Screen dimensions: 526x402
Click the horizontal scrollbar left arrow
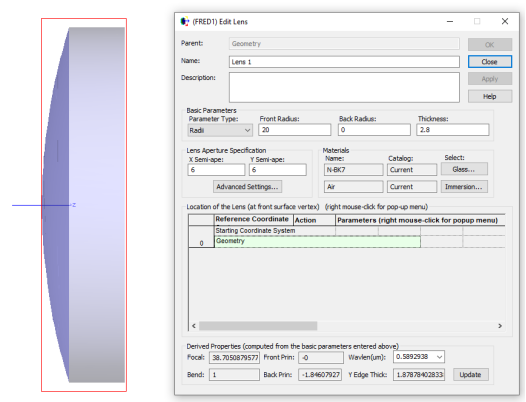point(194,326)
